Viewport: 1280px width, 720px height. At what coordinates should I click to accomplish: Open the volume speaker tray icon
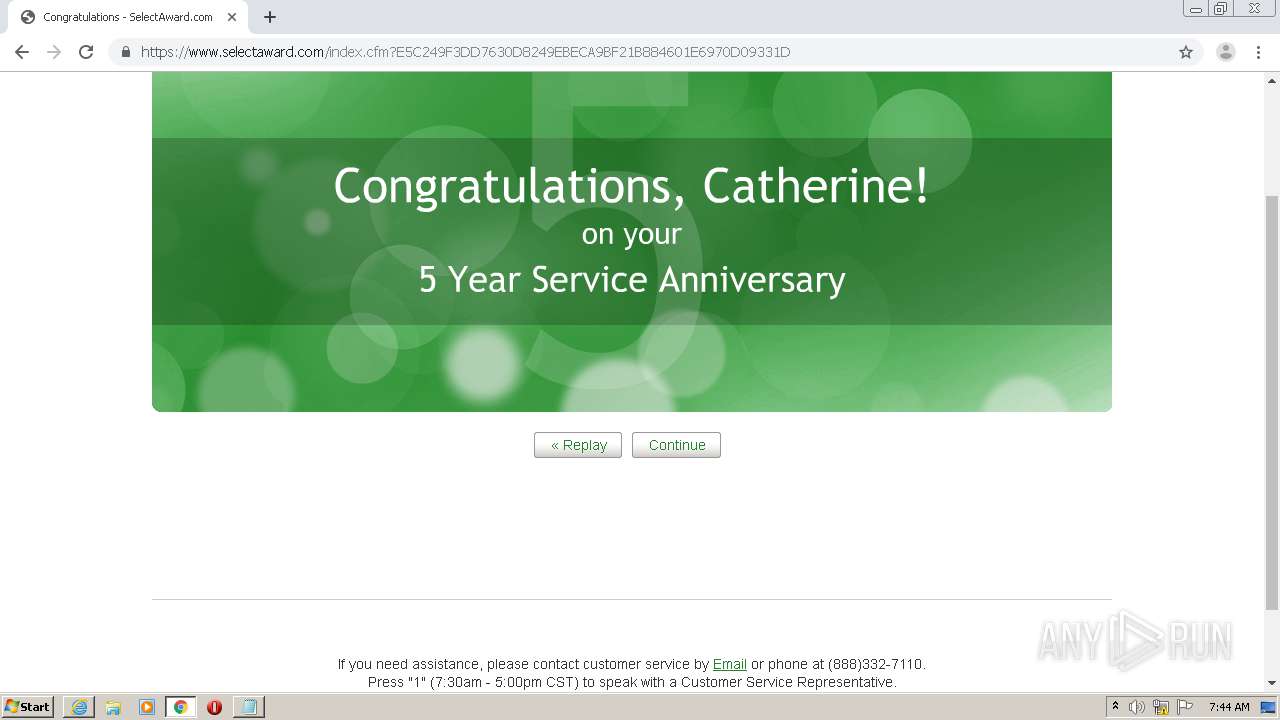coord(1137,707)
